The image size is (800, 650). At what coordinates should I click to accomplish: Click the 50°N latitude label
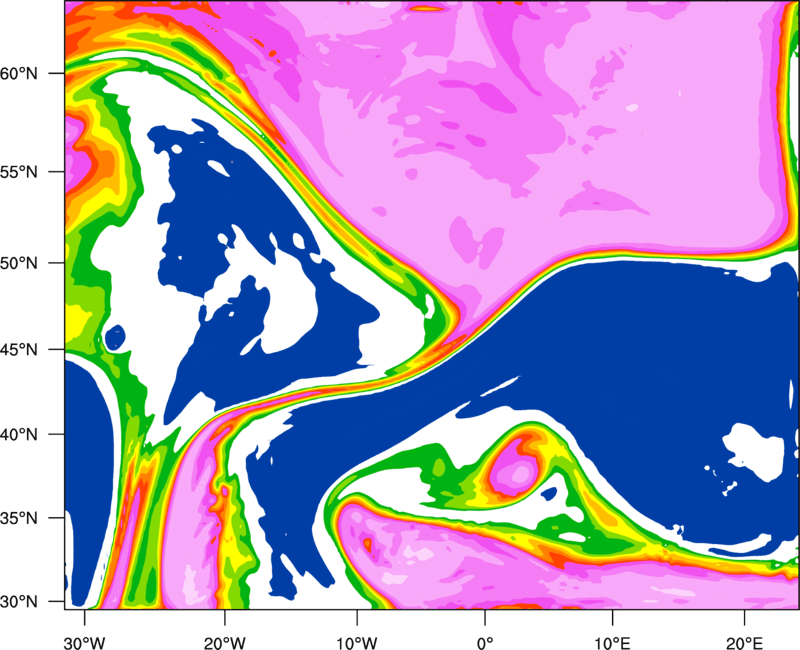tap(19, 263)
